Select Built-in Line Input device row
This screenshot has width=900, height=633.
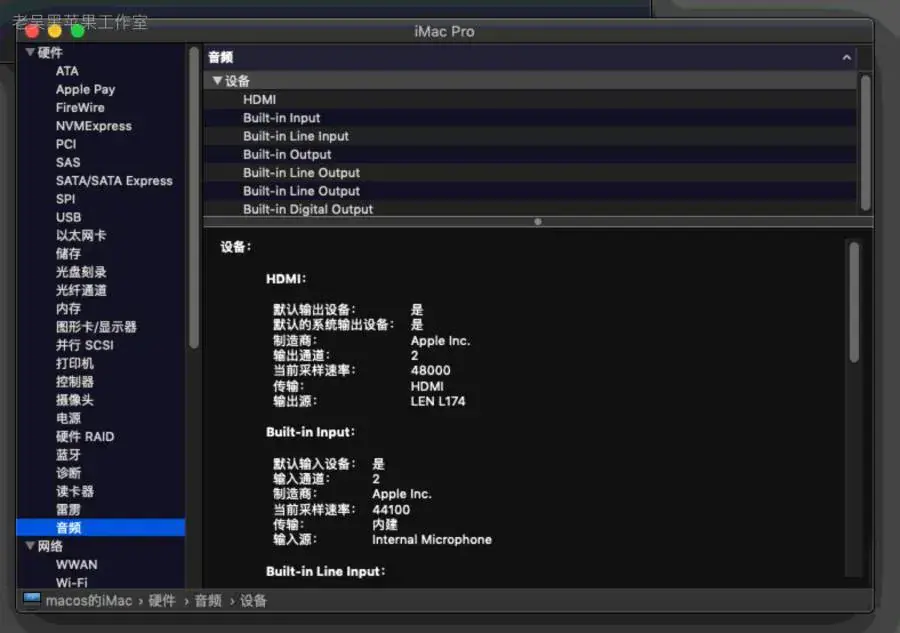[x=530, y=136]
